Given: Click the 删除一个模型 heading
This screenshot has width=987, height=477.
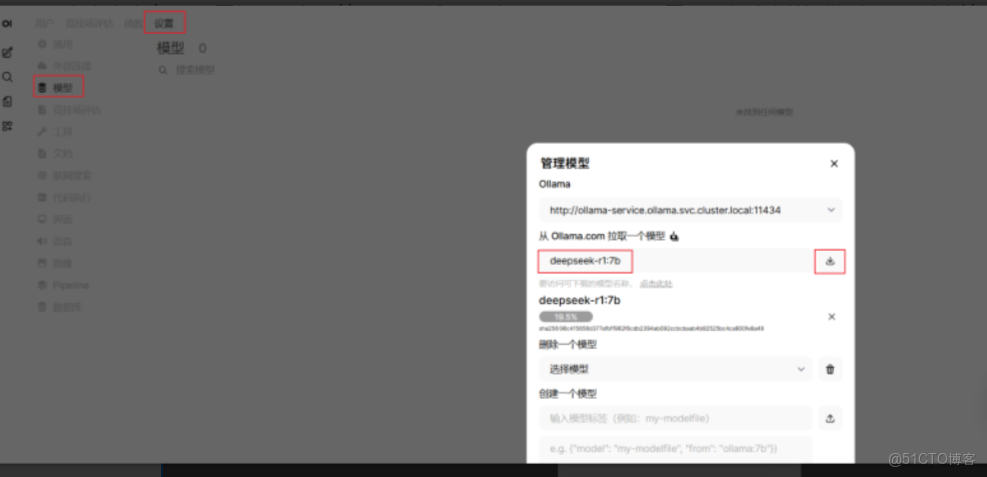Looking at the screenshot, I should (x=568, y=345).
